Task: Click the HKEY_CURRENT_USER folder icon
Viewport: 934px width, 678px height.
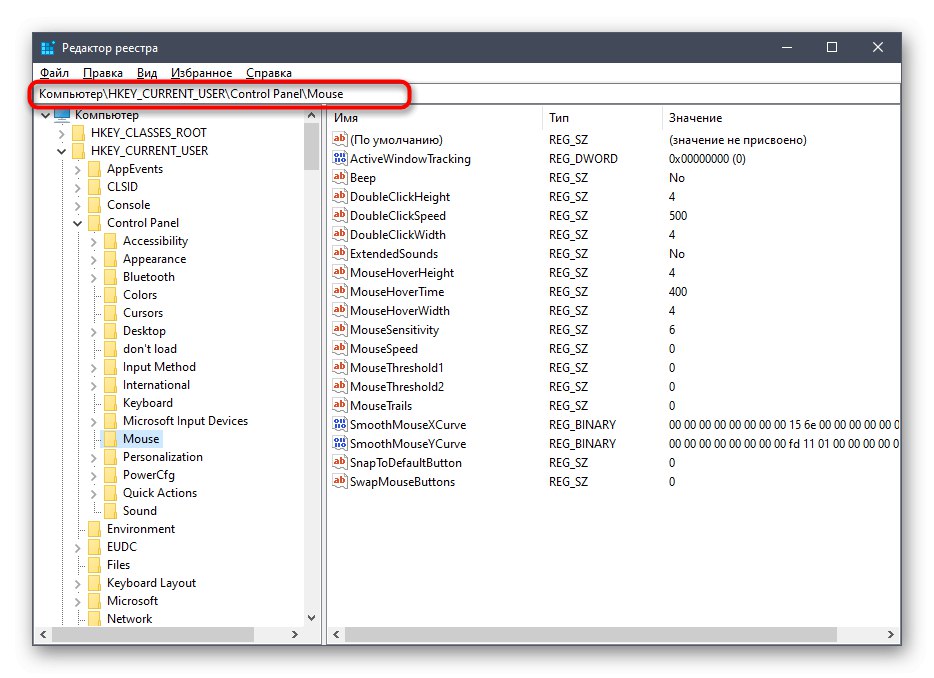Action: pos(78,151)
